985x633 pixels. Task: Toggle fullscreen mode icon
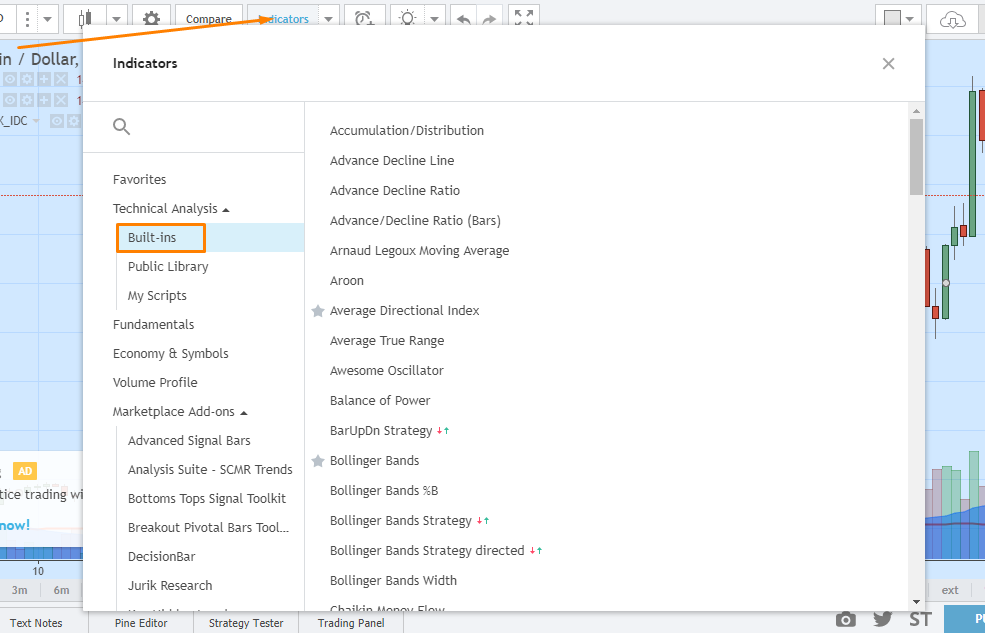coord(523,18)
